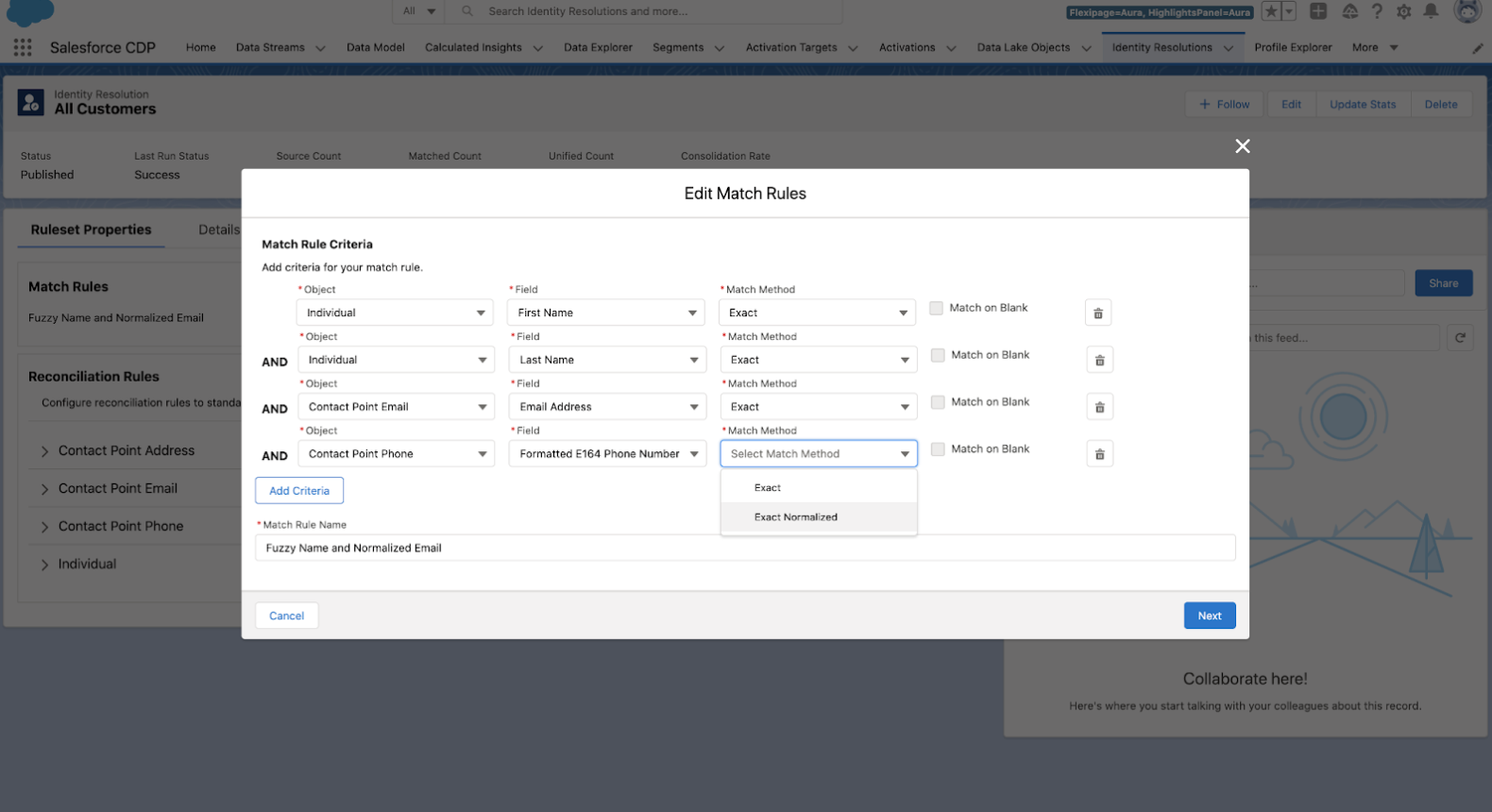Image resolution: width=1492 pixels, height=812 pixels.
Task: Open the Profile Explorer tab
Action: point(1293,47)
